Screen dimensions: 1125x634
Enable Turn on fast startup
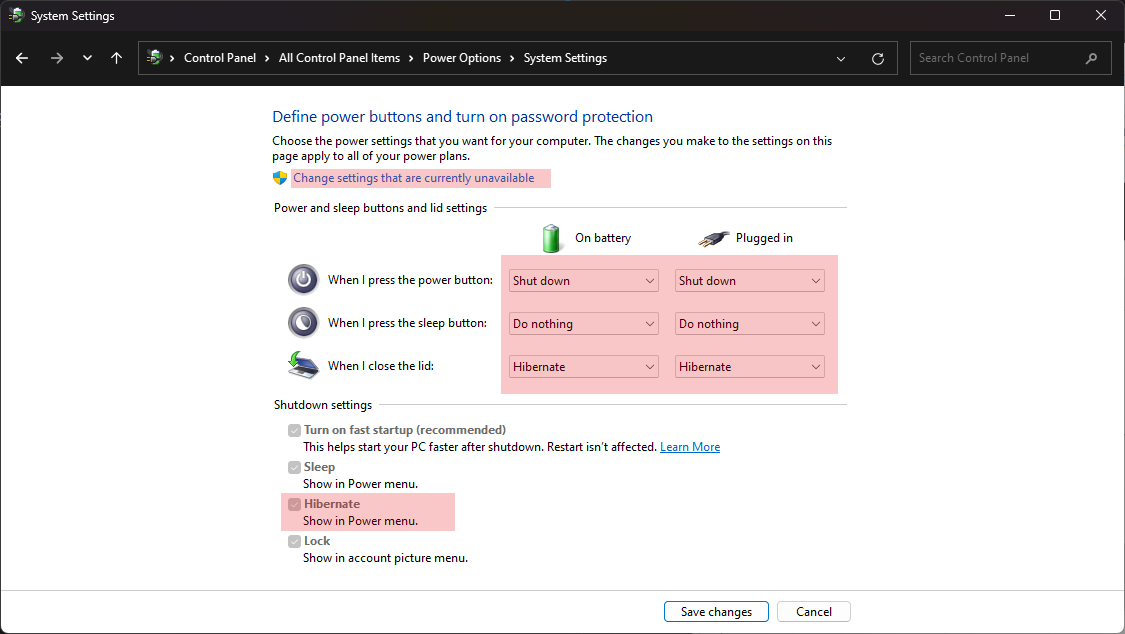[x=294, y=430]
